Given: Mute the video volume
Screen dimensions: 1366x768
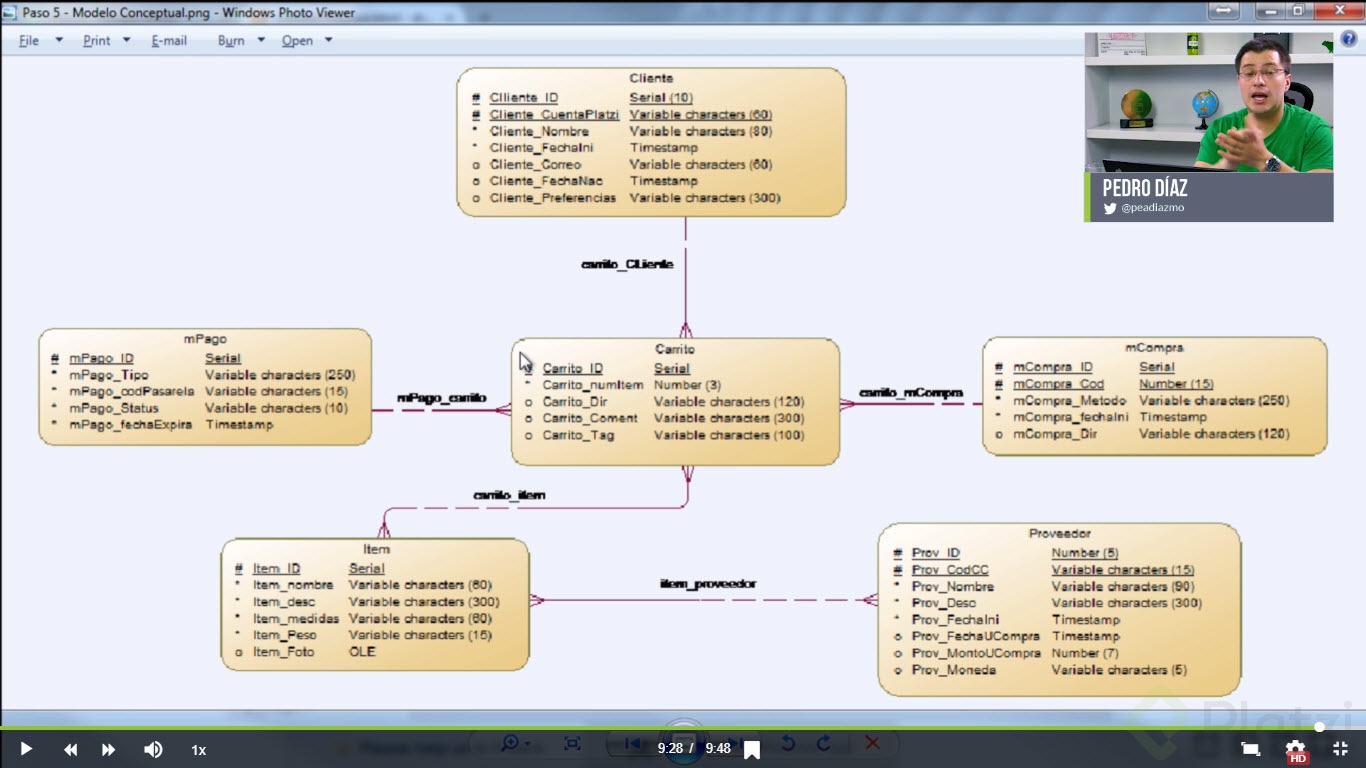Looking at the screenshot, I should (x=152, y=749).
